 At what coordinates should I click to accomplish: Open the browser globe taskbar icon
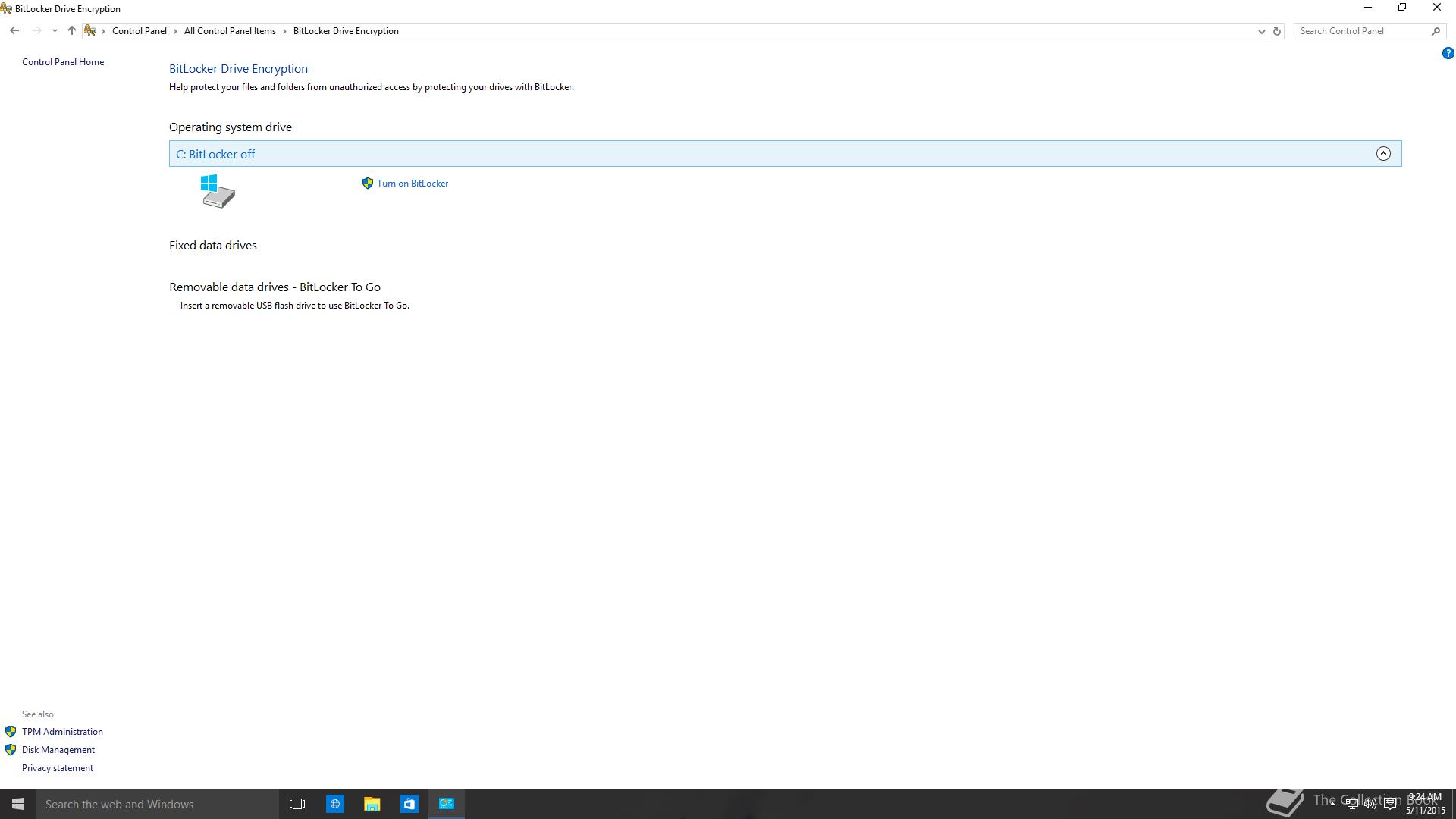pyautogui.click(x=334, y=804)
